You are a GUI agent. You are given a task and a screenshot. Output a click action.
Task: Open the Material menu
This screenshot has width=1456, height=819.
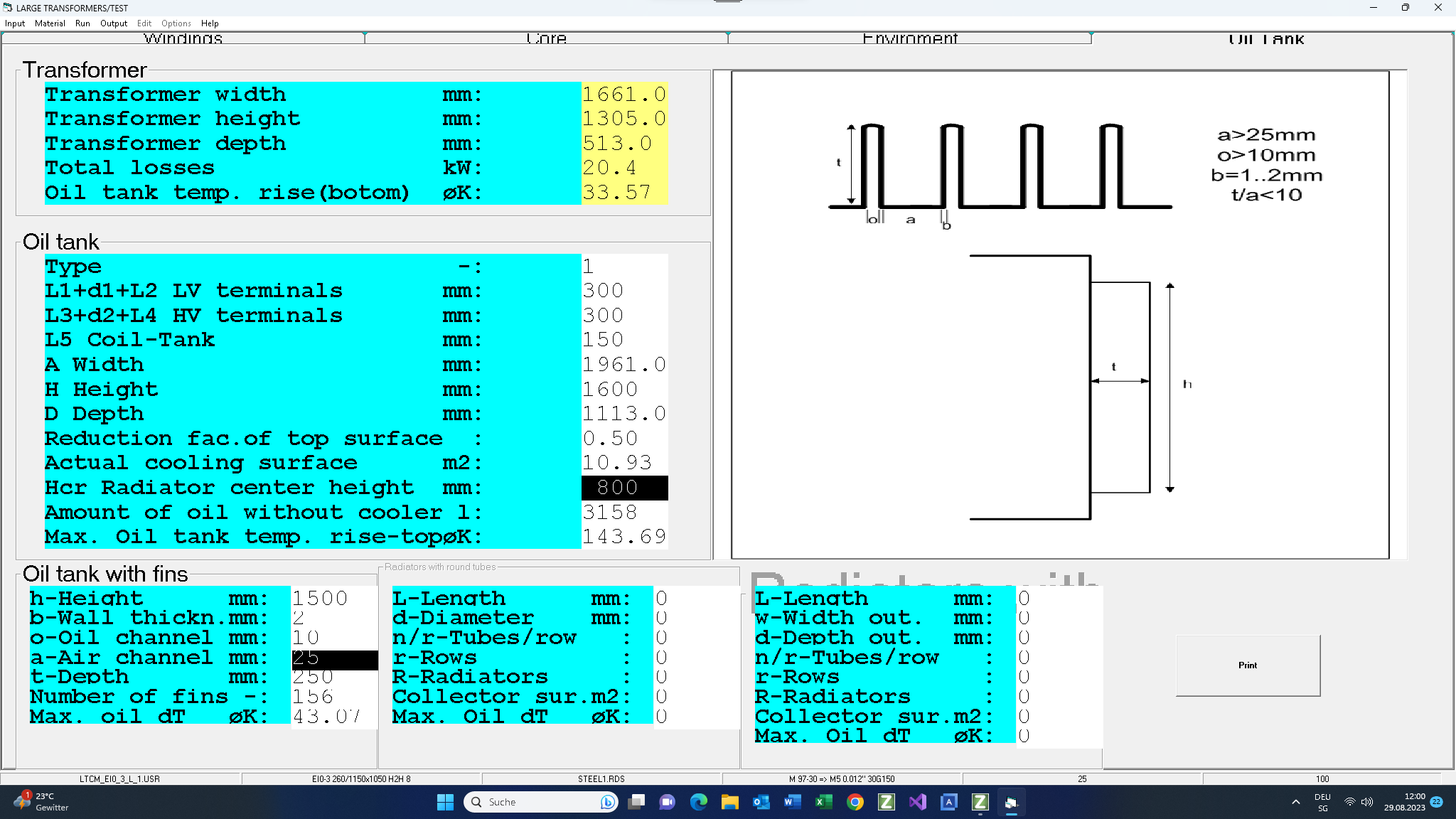pyautogui.click(x=50, y=23)
